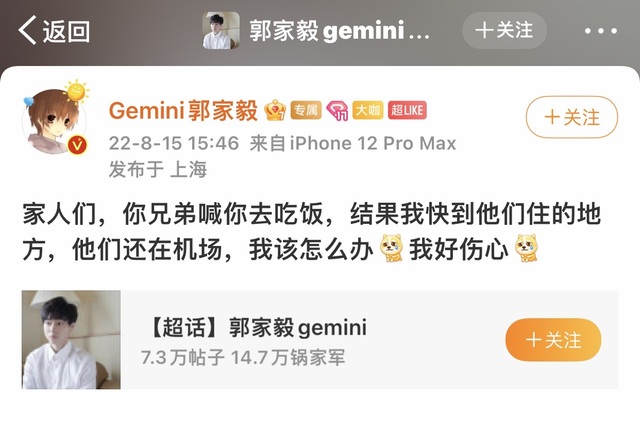Follow Gemini郭家毅 with outlined 十关注 button
The height and width of the screenshot is (427, 640).
(x=571, y=118)
